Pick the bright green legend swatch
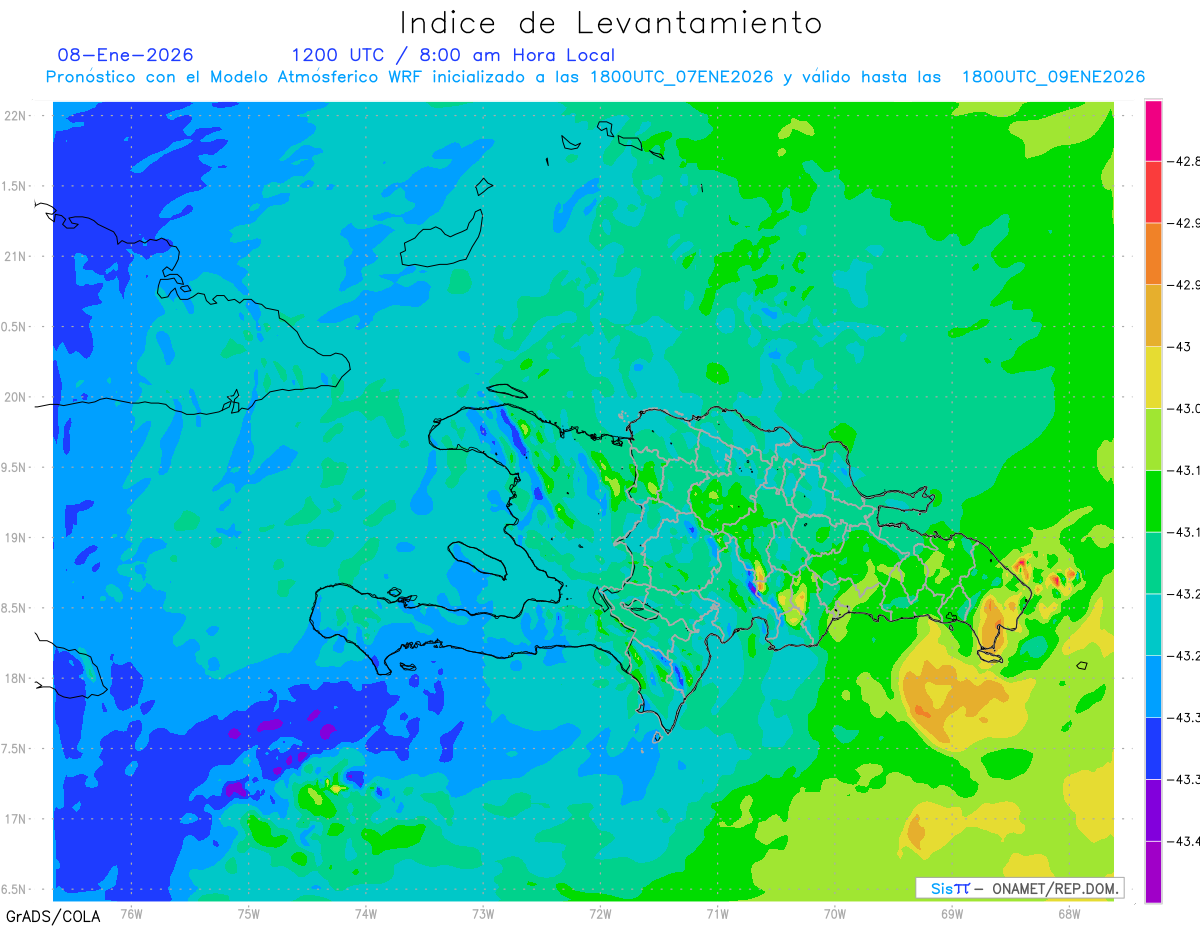This screenshot has height=927, width=1200. [x=1153, y=501]
